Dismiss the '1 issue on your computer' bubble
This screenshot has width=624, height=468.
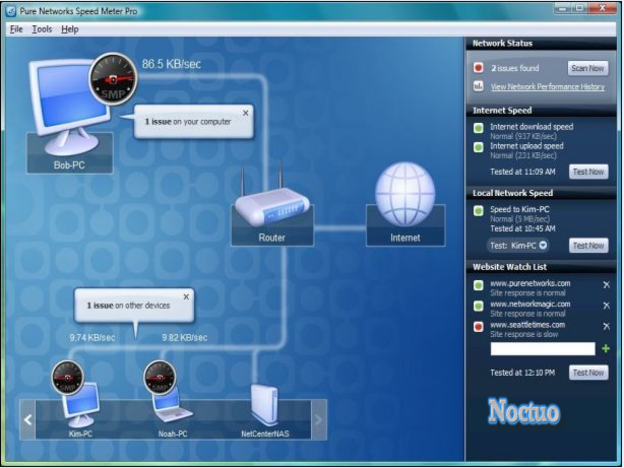point(246,113)
